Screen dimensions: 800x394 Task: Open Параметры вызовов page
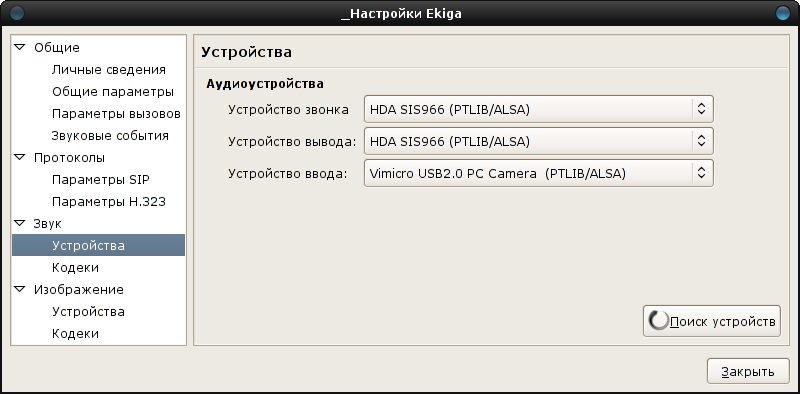116,114
